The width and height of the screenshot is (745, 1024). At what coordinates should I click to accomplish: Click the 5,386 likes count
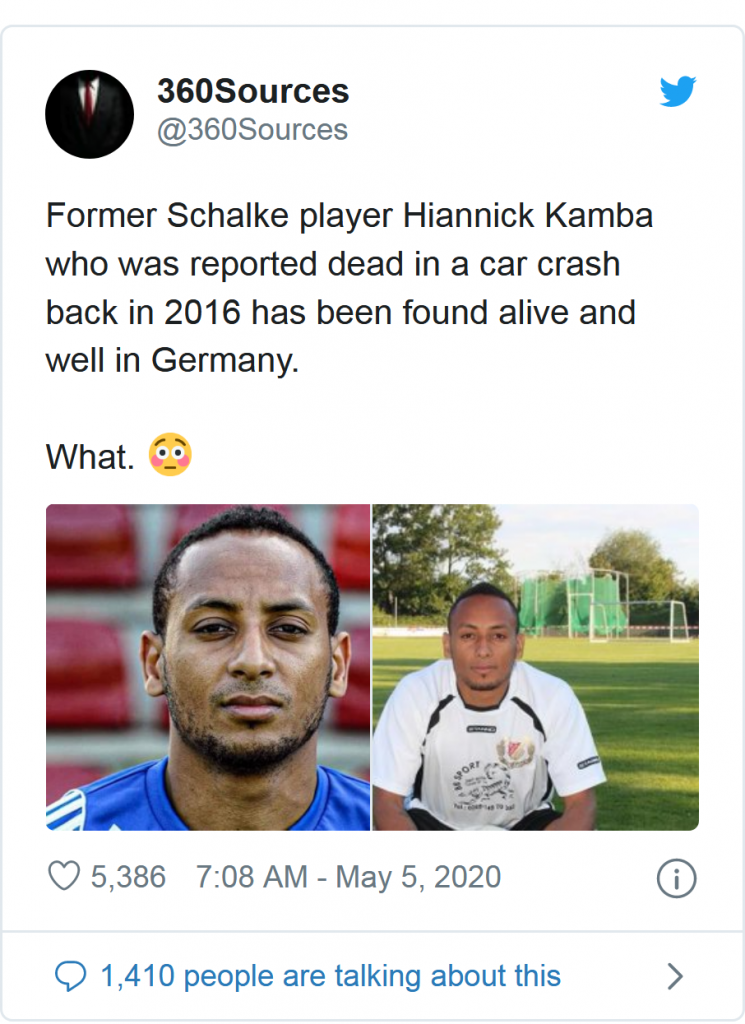[x=128, y=877]
